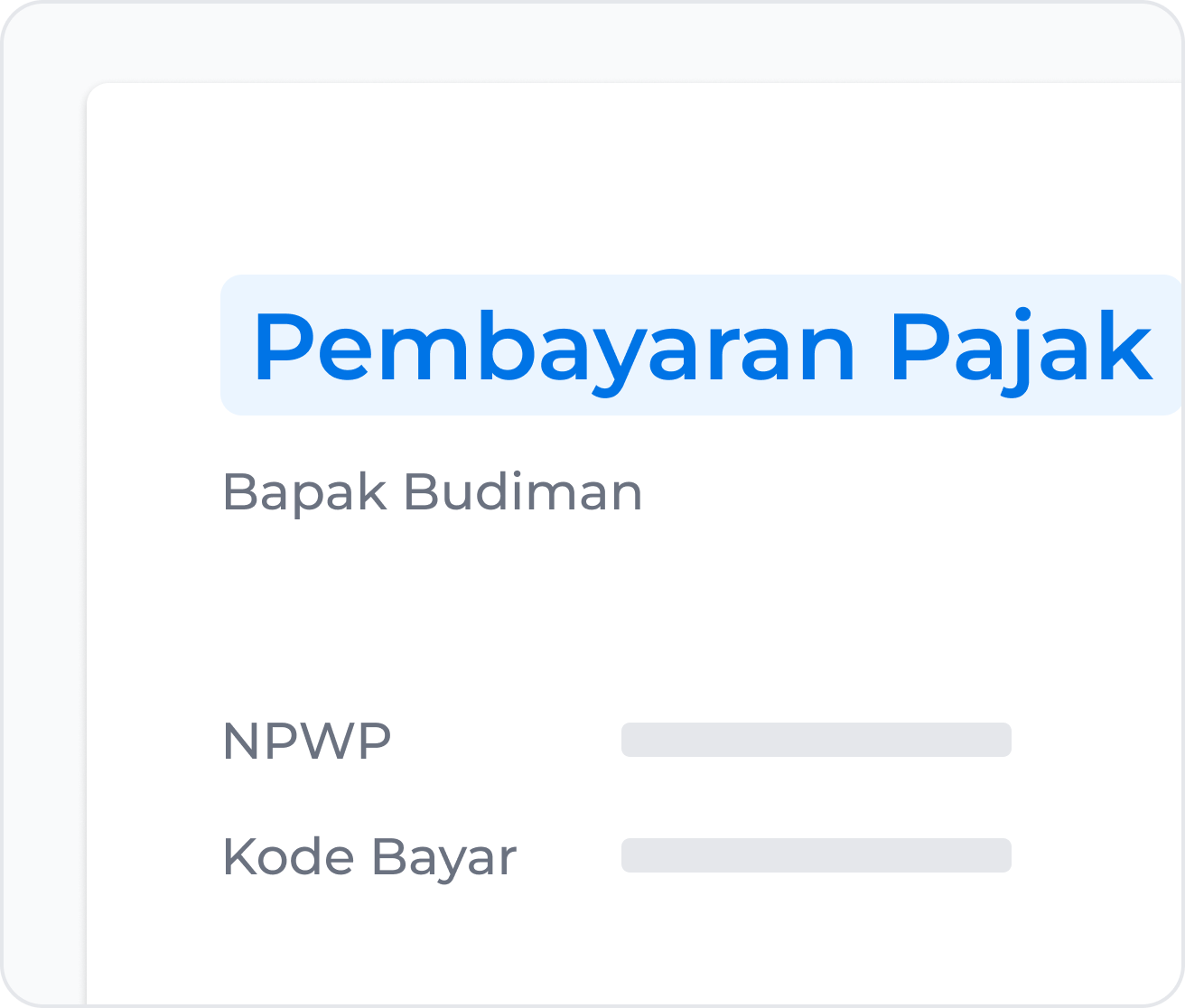Select the word Pajak in the title

(1022, 348)
